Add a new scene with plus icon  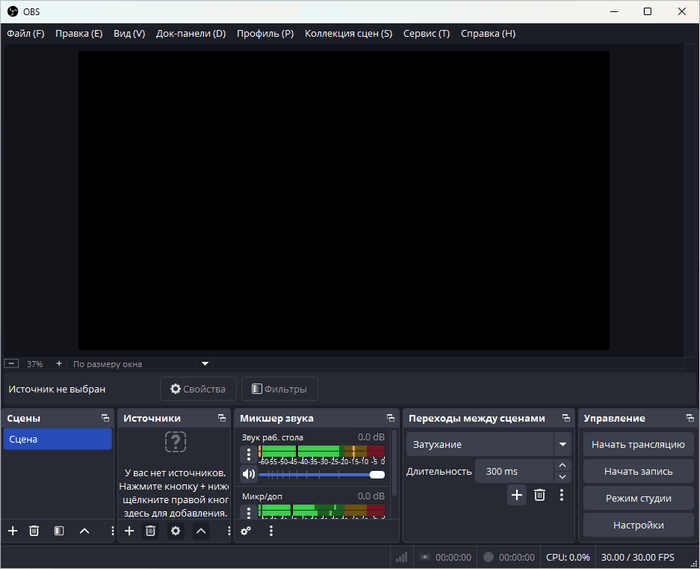point(13,531)
